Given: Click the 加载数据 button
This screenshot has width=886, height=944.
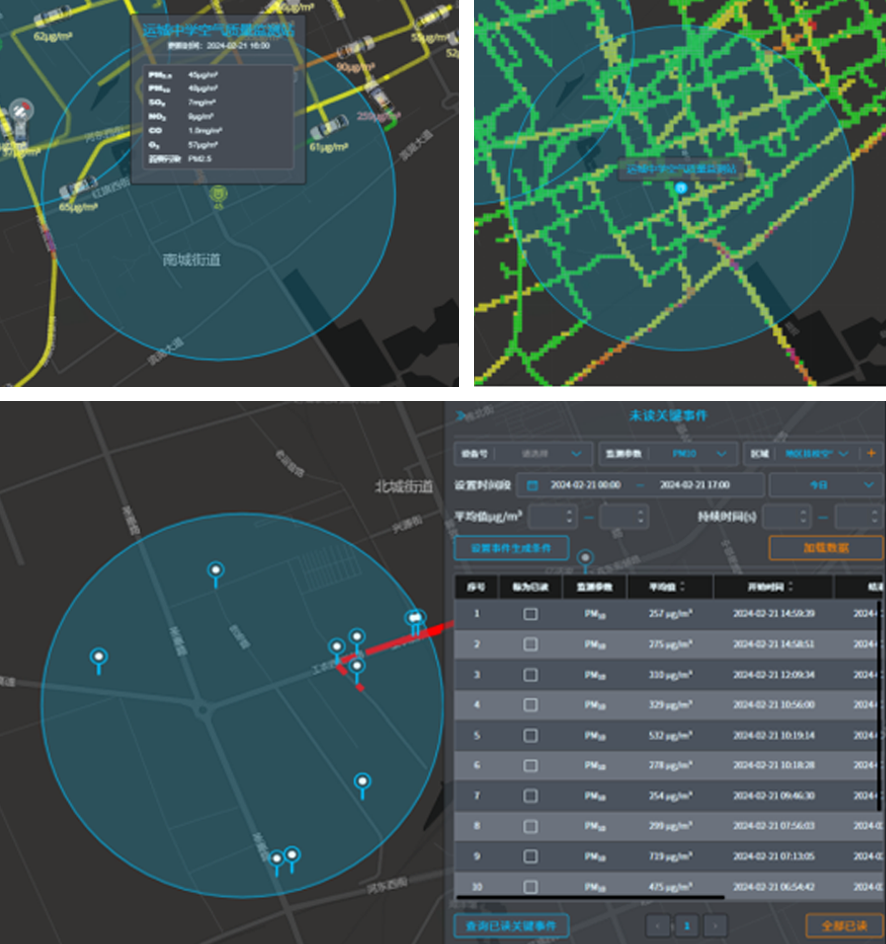Looking at the screenshot, I should click(825, 548).
